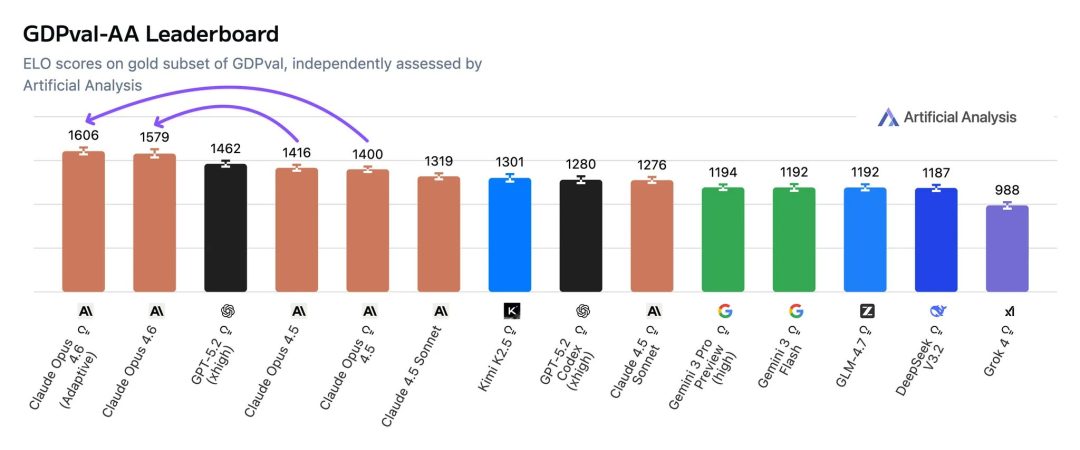Viewport: 1080px width, 450px height.
Task: Click the purple Grok 4 bar
Action: click(x=1007, y=249)
